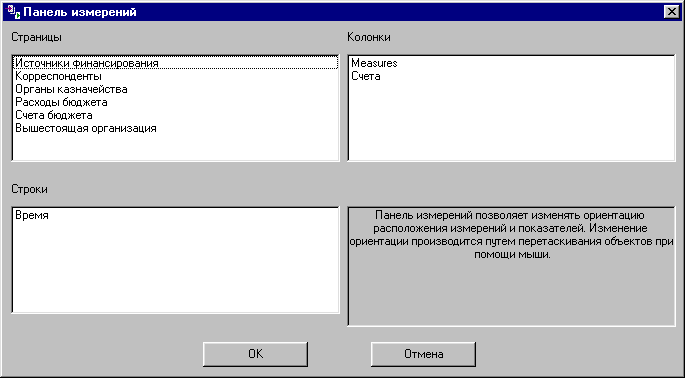Click the dialog title bar icon
Image resolution: width=685 pixels, height=378 pixels.
coord(14,12)
